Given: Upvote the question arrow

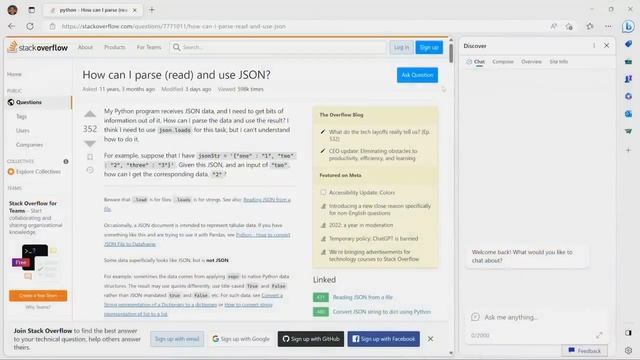Looking at the screenshot, I should point(90,114).
